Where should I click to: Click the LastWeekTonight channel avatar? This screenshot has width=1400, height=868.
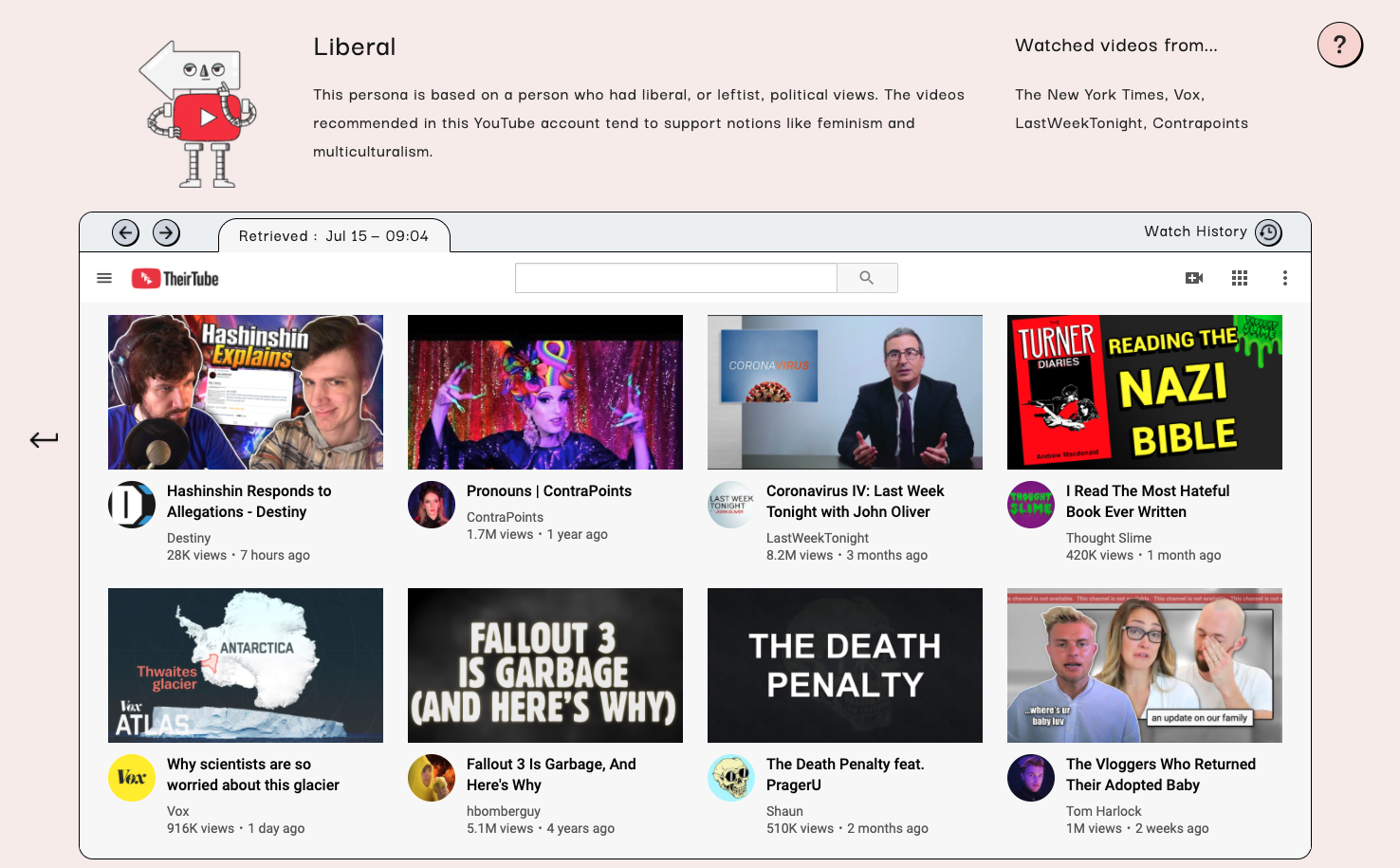click(x=730, y=504)
